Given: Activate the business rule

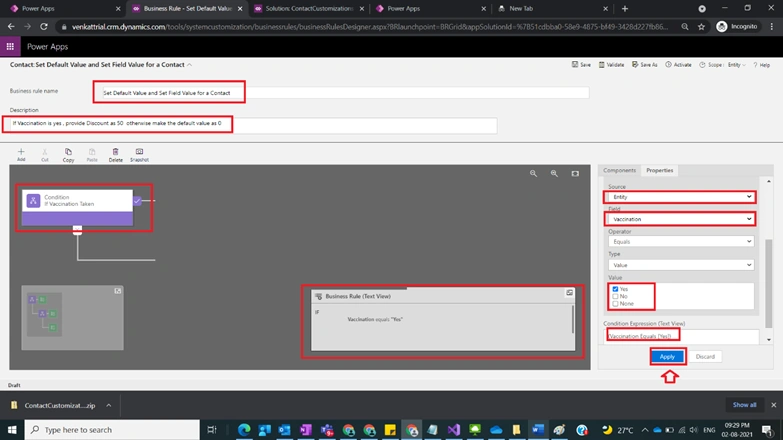Looking at the screenshot, I should point(678,65).
